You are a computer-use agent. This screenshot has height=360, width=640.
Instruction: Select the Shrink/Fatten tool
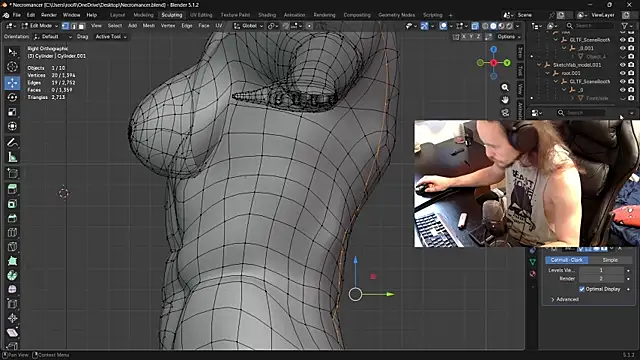[12, 318]
